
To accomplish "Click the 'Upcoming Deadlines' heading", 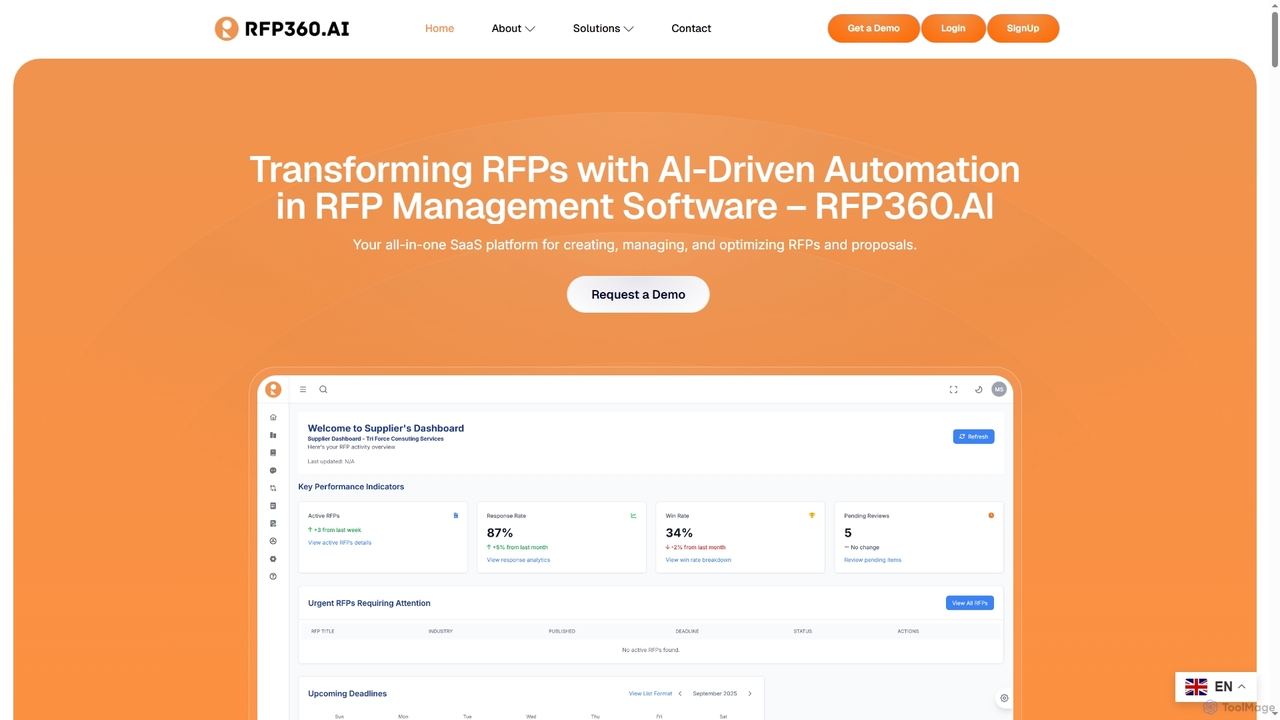I will (x=347, y=694).
